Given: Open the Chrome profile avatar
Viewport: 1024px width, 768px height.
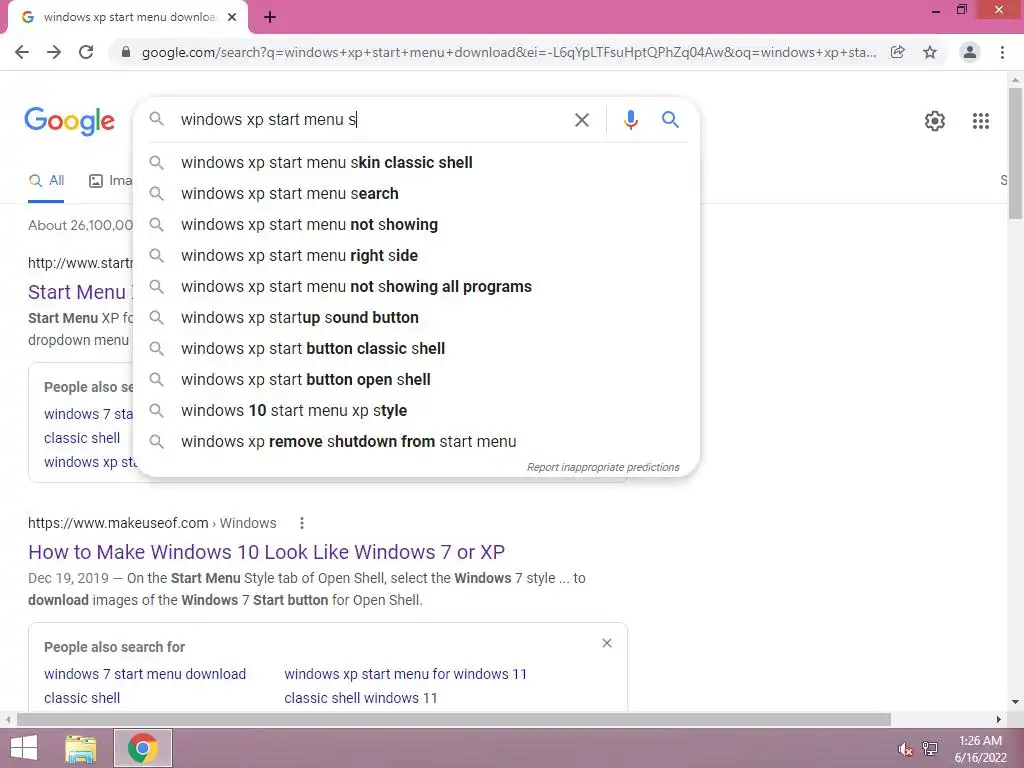Looking at the screenshot, I should (x=970, y=52).
